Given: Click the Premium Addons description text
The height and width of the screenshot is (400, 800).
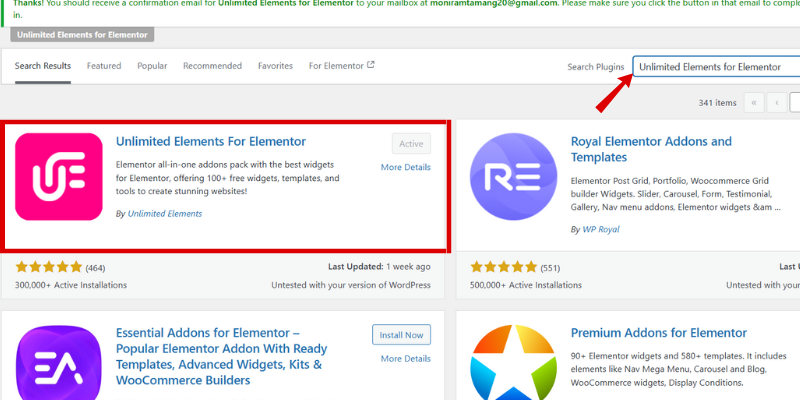Looking at the screenshot, I should tap(679, 369).
